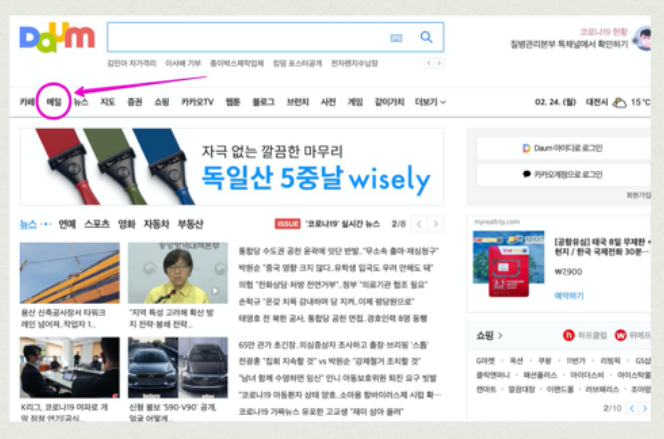The width and height of the screenshot is (664, 439).
Task: Open the tower crane news thumbnail
Action: click(69, 273)
